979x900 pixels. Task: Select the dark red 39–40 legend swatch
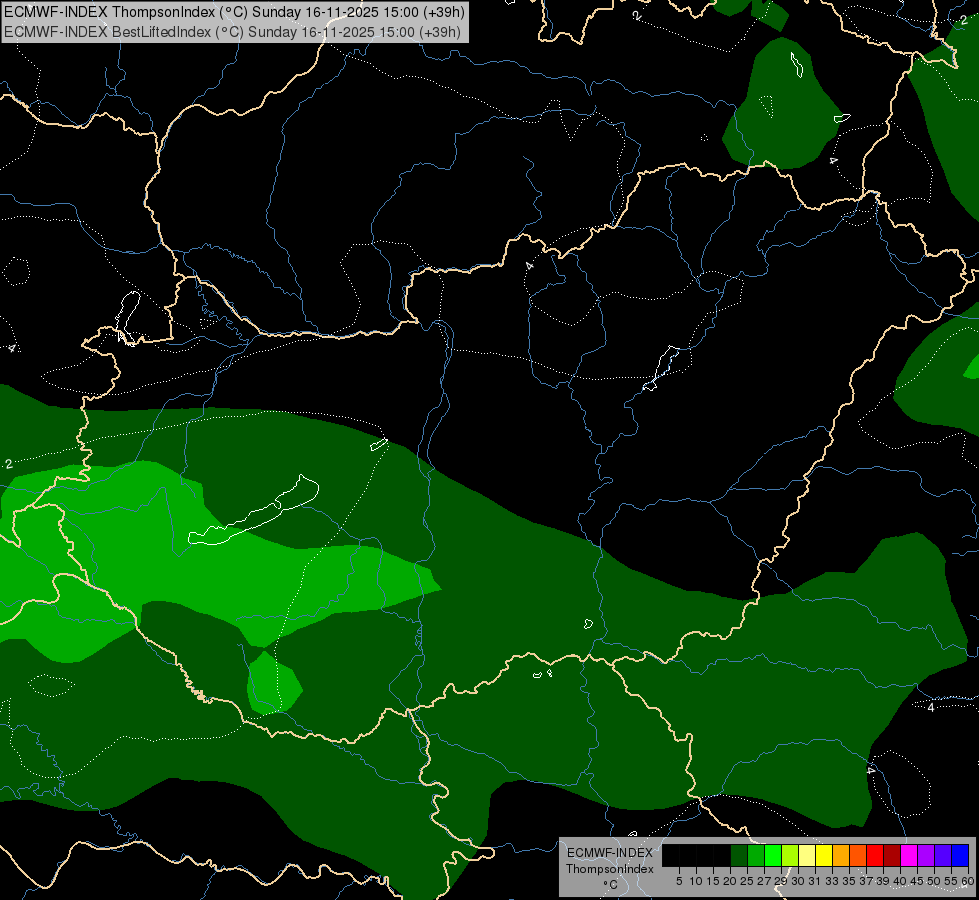(892, 855)
